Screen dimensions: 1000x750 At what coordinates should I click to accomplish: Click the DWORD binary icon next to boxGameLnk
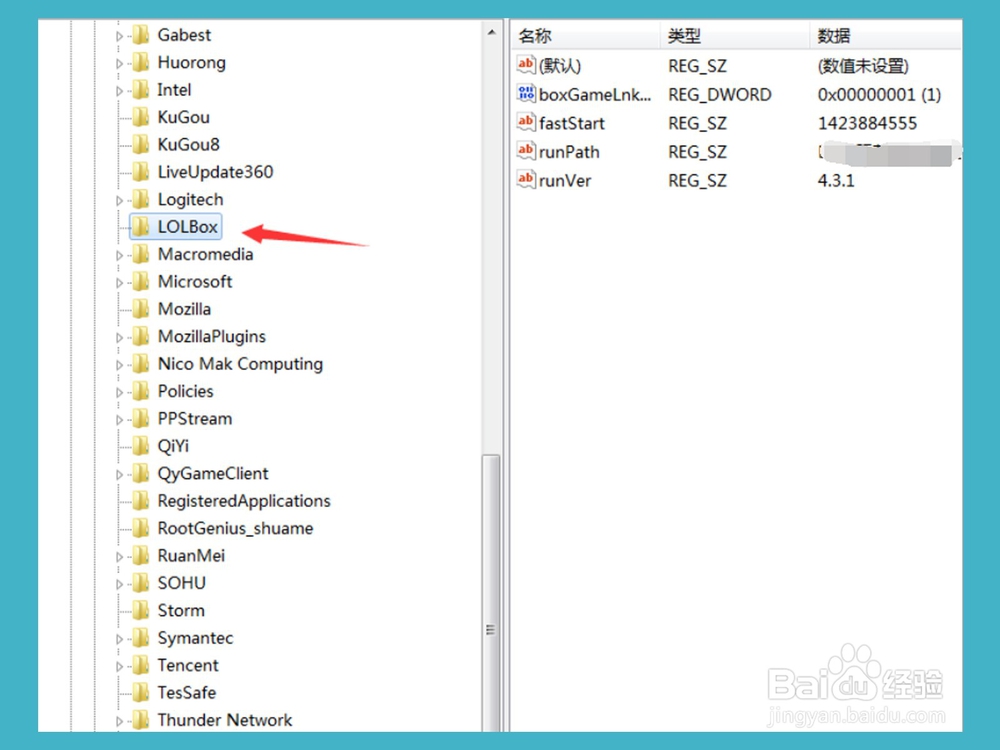[x=526, y=94]
